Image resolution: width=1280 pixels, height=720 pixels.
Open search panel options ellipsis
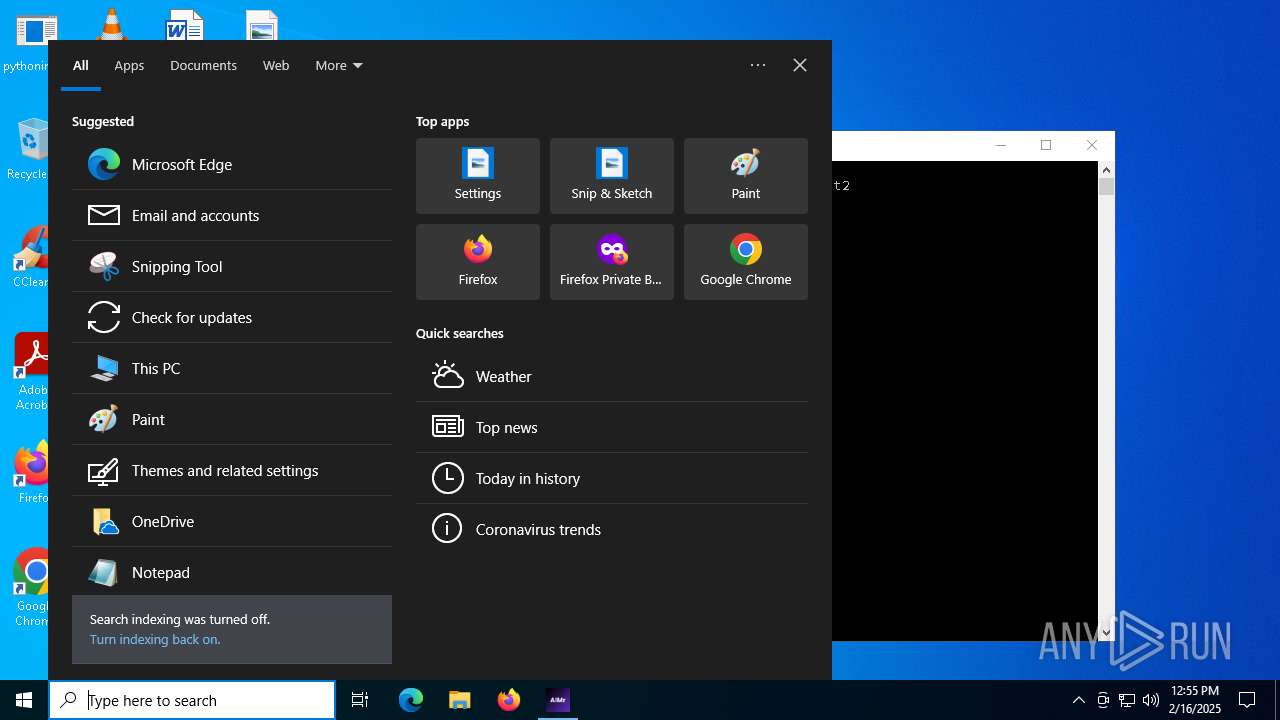tap(758, 65)
